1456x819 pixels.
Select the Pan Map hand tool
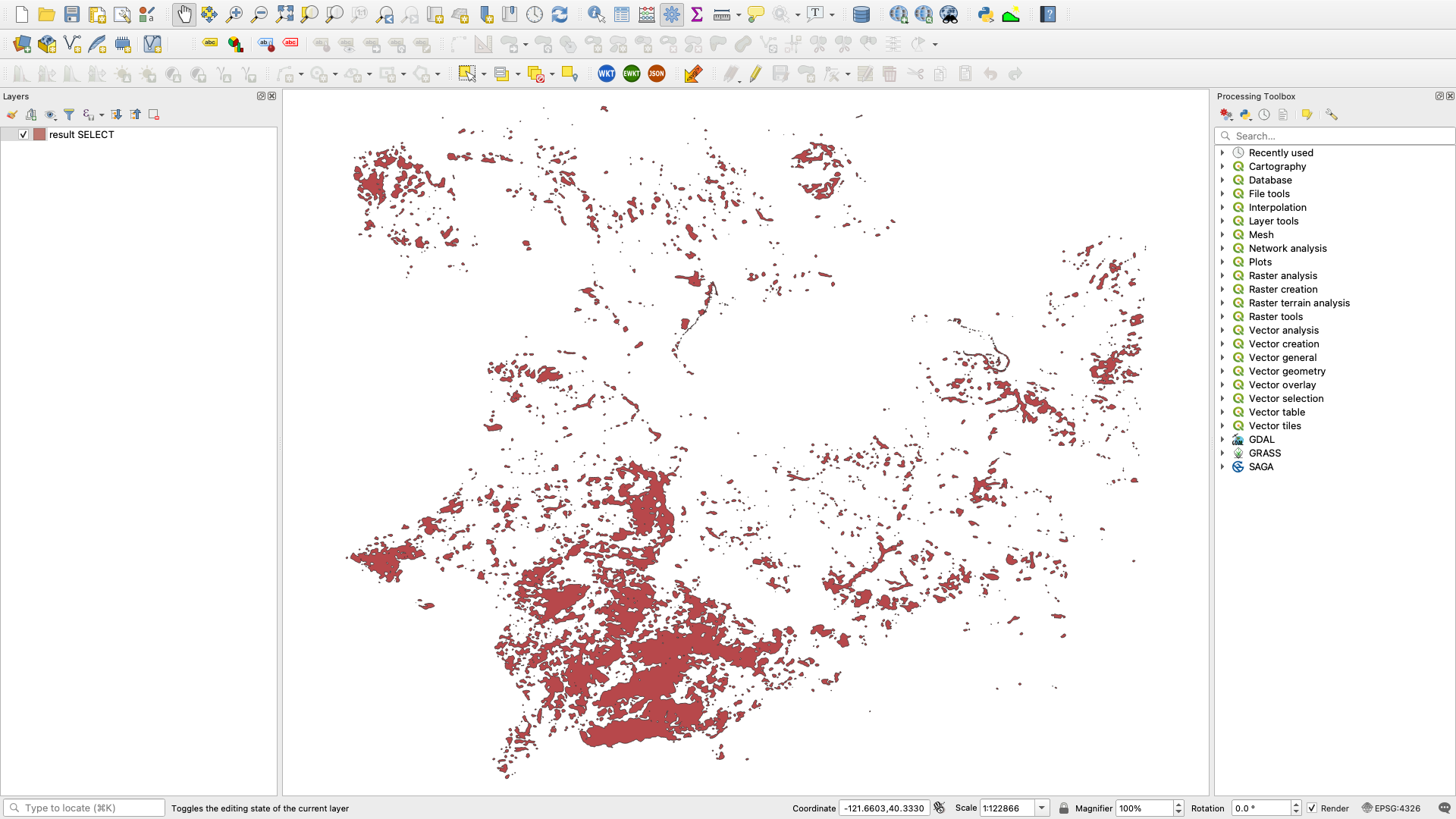184,14
